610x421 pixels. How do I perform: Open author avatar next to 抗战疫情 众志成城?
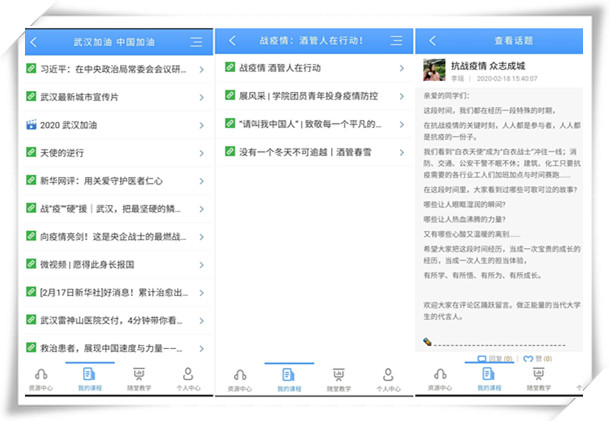pos(435,70)
